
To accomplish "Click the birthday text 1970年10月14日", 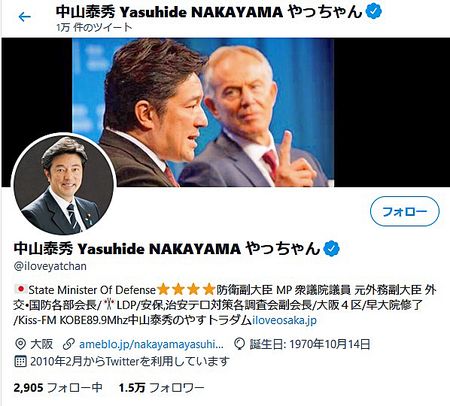I will tap(330, 344).
